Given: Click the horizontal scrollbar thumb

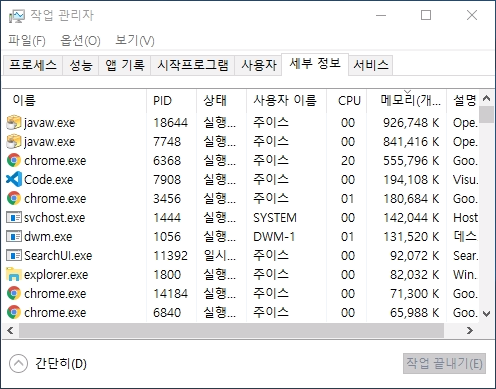Looking at the screenshot, I should coord(231,330).
